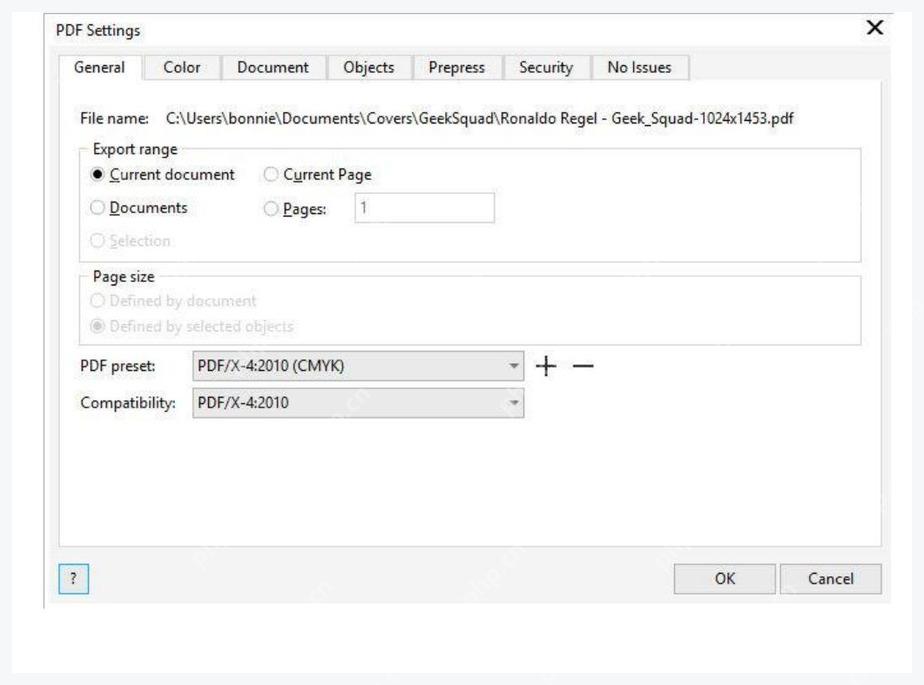
Task: Open the PDF preset dropdown
Action: point(358,366)
